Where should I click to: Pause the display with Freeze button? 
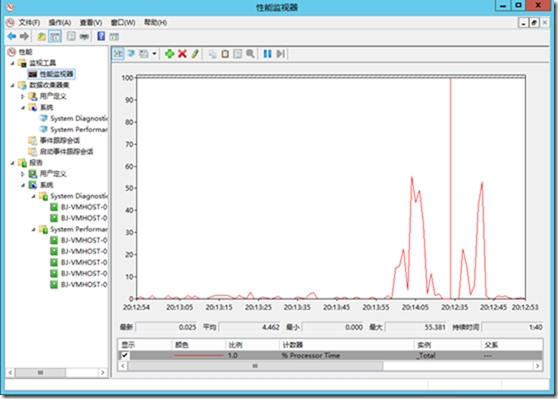[267, 54]
